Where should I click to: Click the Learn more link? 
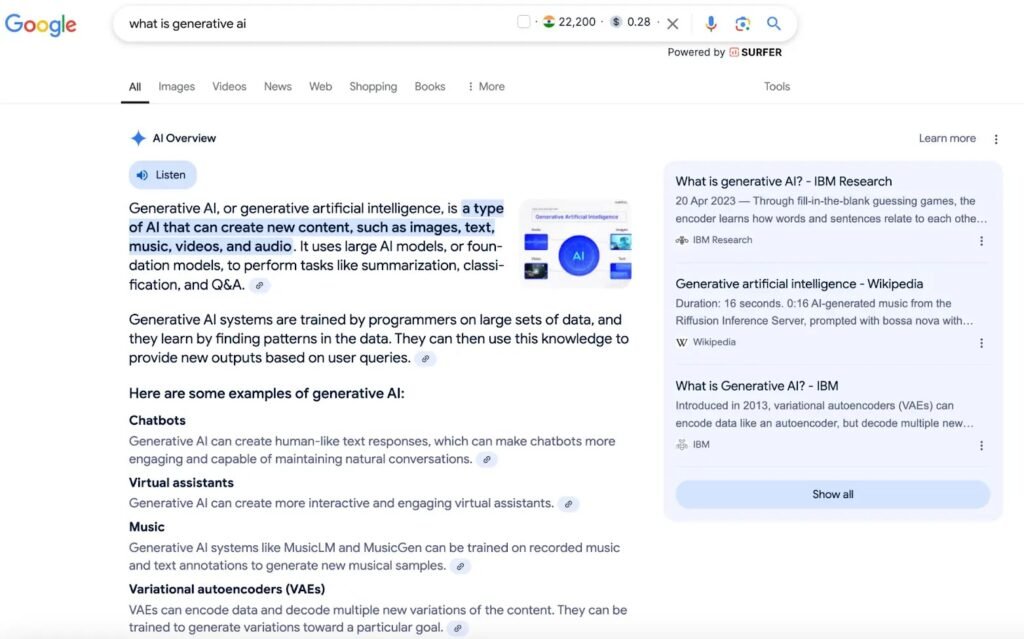(947, 139)
